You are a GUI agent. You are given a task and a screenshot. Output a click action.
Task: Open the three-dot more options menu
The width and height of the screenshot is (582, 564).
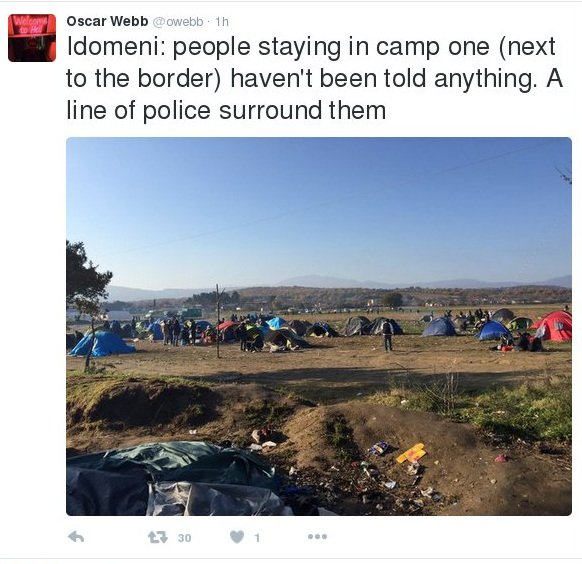(x=317, y=537)
